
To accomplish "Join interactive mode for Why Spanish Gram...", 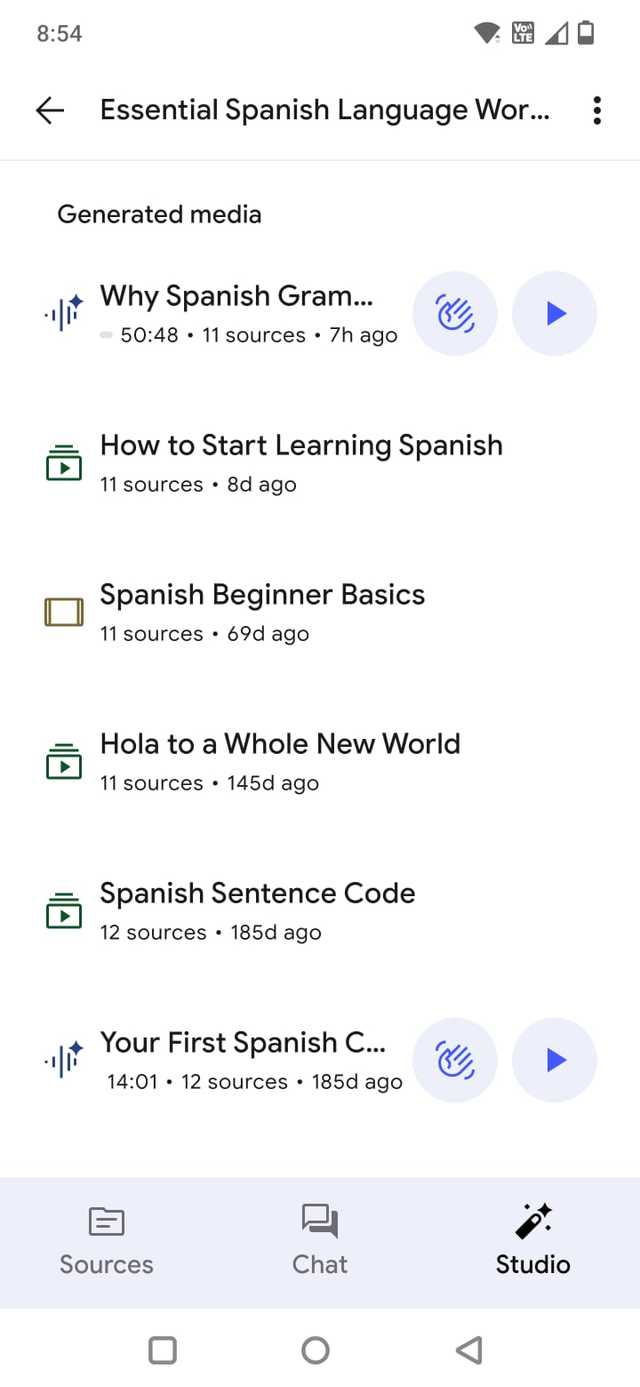I will coord(455,314).
